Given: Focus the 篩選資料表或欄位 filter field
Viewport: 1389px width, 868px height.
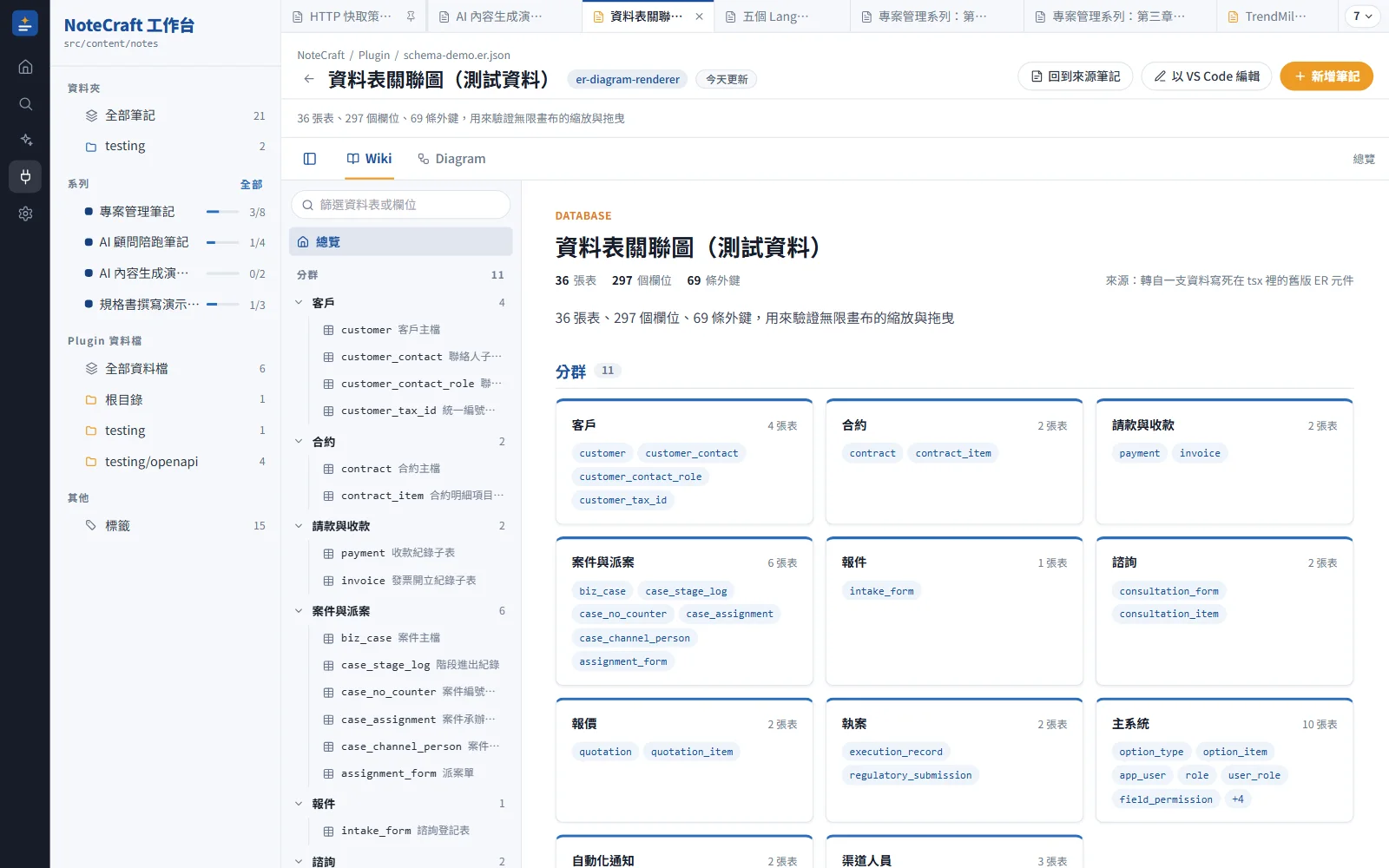Looking at the screenshot, I should coord(400,205).
